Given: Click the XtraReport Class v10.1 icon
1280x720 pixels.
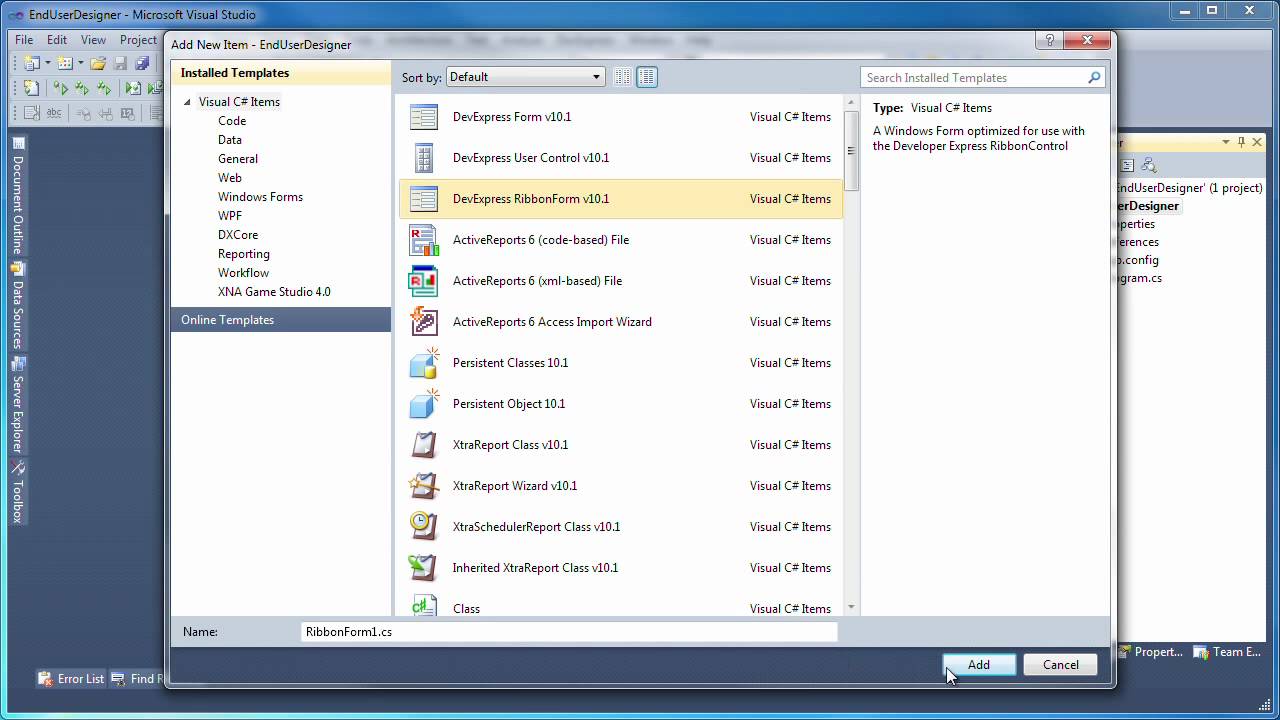Looking at the screenshot, I should tap(424, 445).
